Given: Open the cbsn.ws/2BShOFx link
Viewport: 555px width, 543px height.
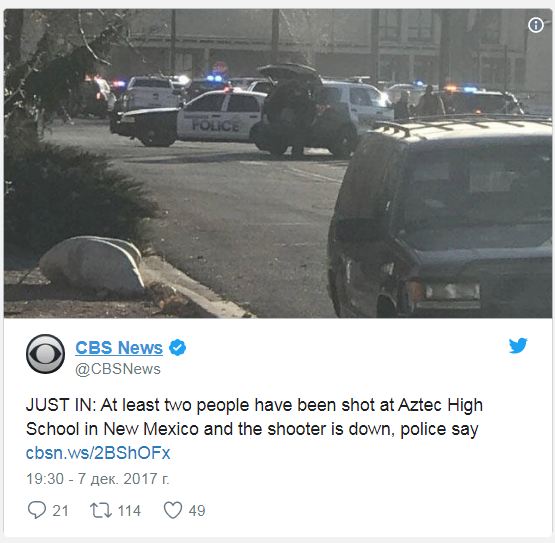Looking at the screenshot, I should [x=98, y=453].
